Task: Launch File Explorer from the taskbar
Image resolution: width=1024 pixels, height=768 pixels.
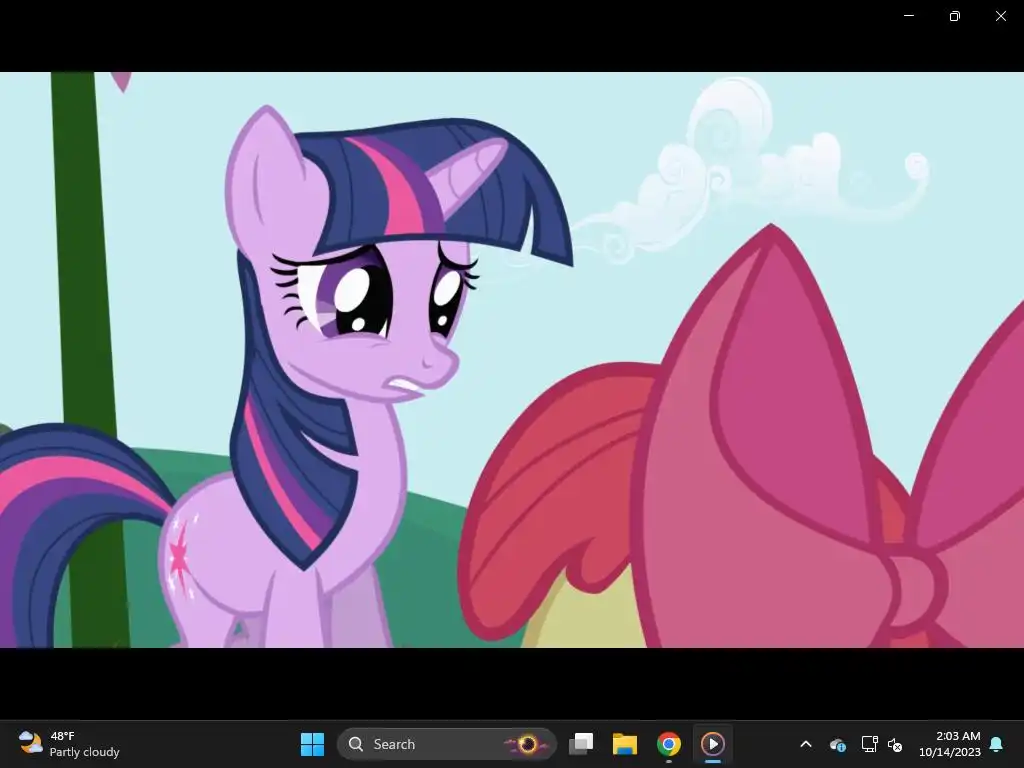Action: [x=625, y=744]
